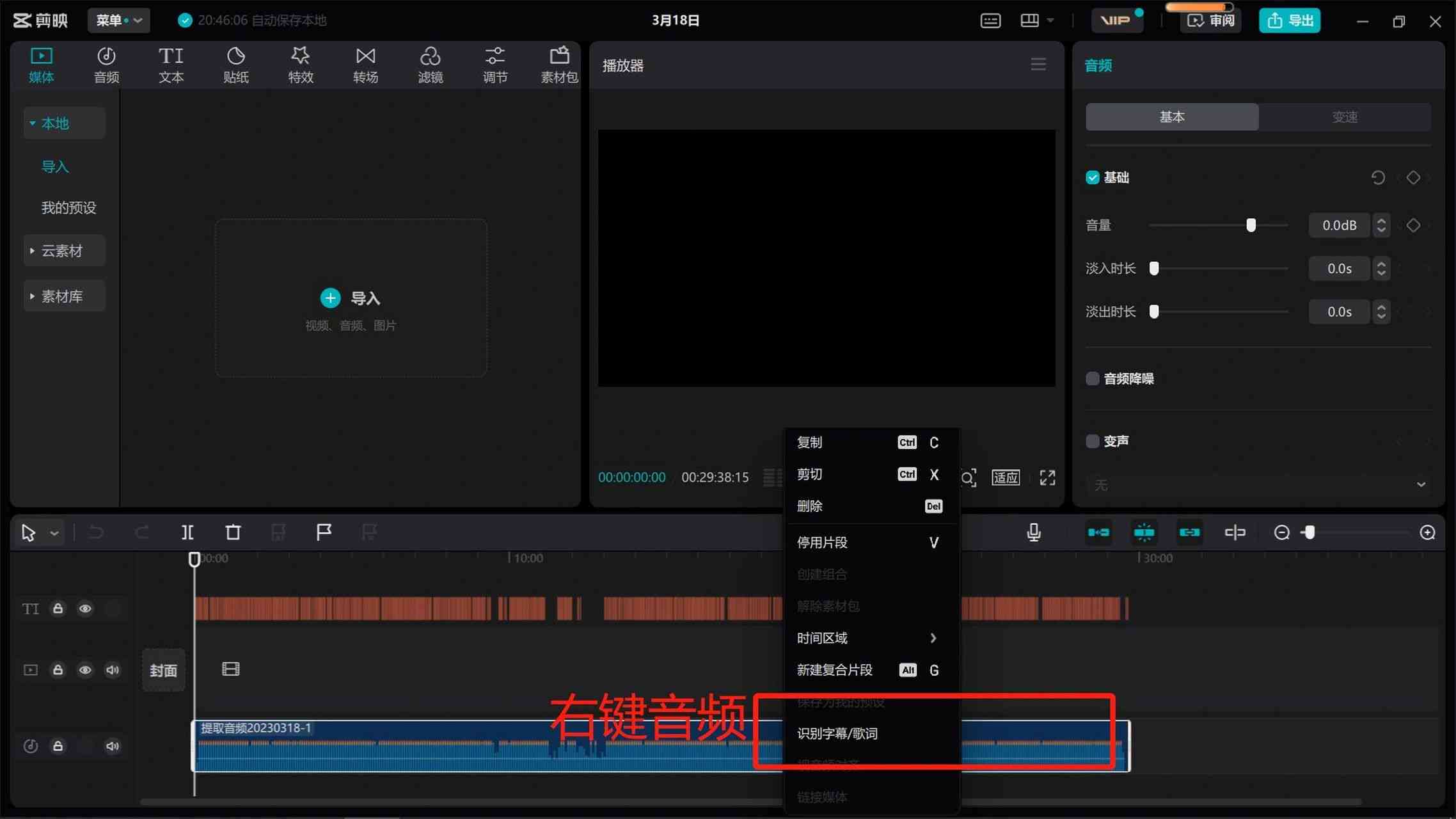This screenshot has height=819, width=1456.
Task: Click the 音频 (Audio) tool icon
Action: click(x=107, y=63)
